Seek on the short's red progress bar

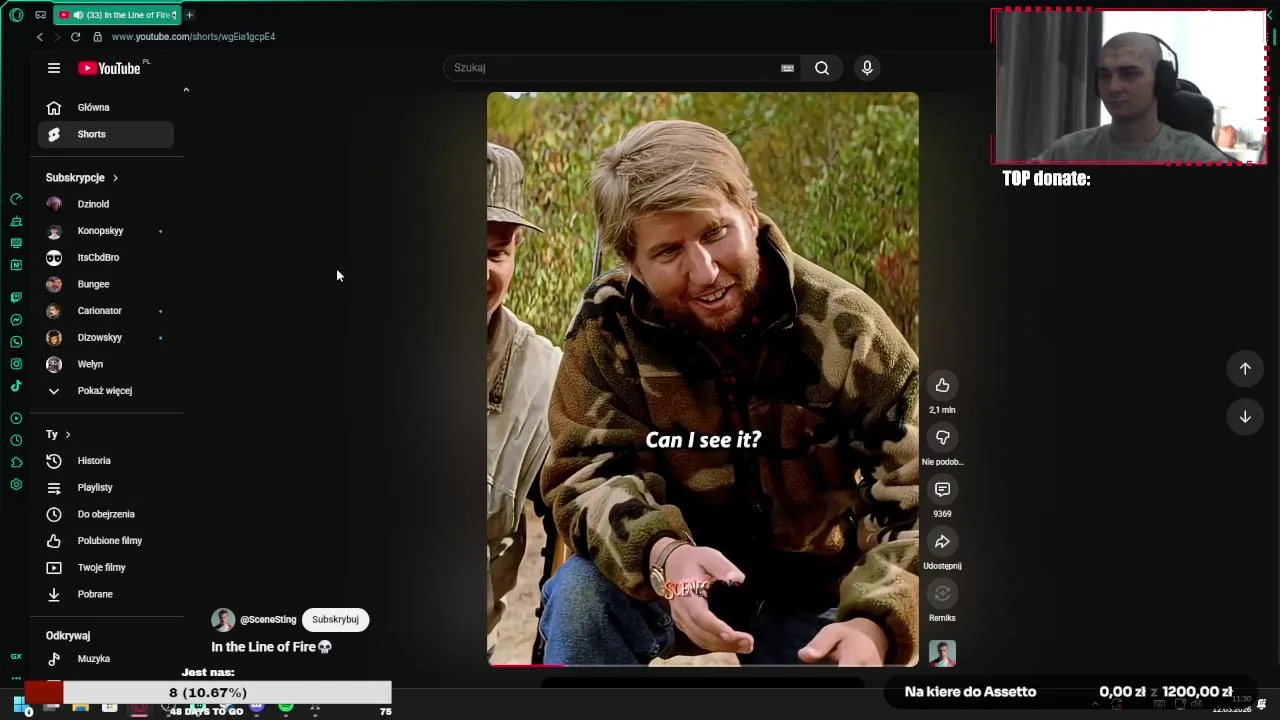tap(702, 664)
